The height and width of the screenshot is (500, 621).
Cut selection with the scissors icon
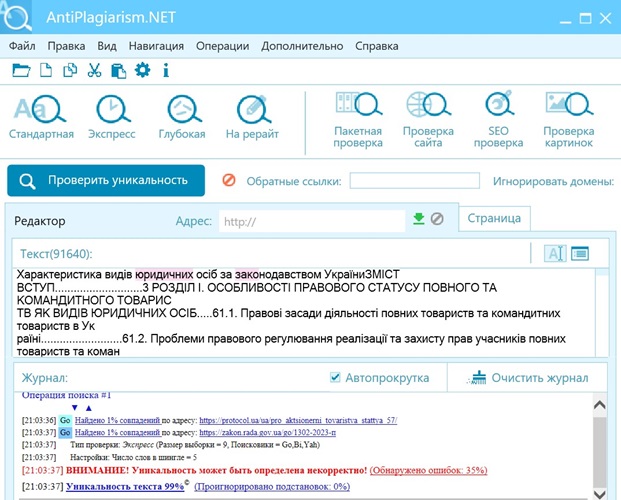pos(94,70)
